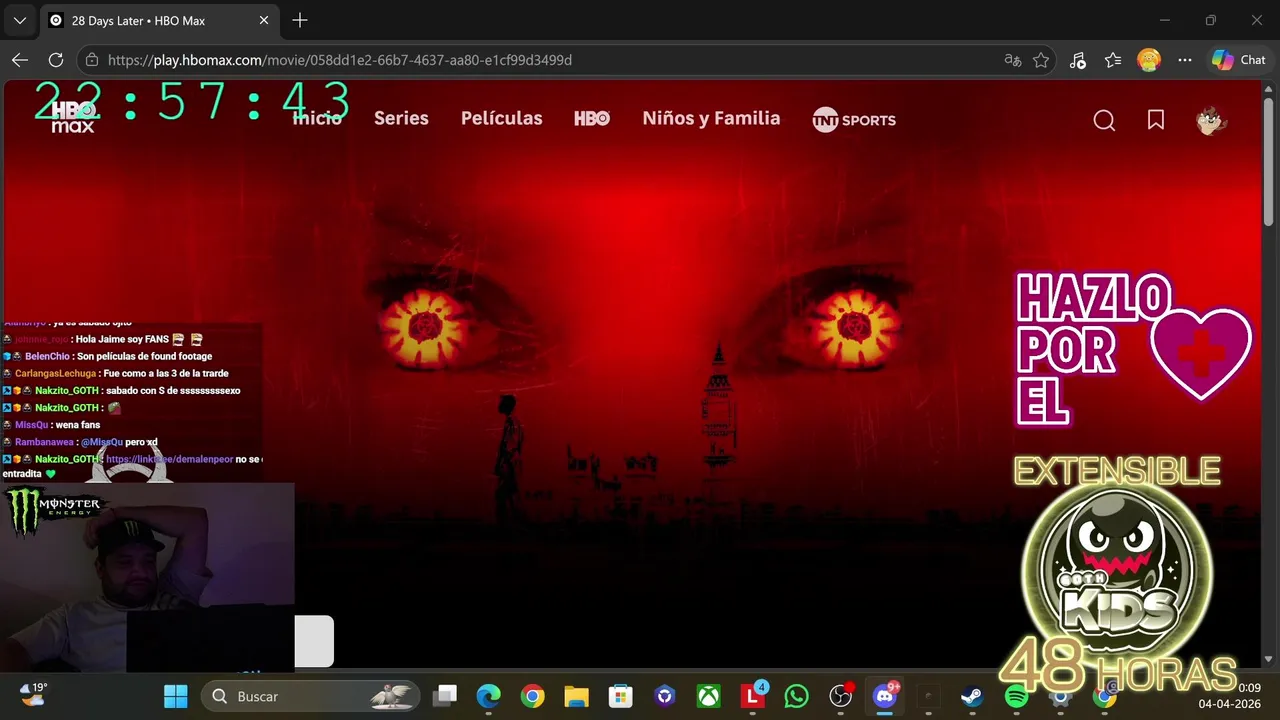The image size is (1280, 720).
Task: Click the translate page icon in address bar
Action: click(x=1013, y=60)
